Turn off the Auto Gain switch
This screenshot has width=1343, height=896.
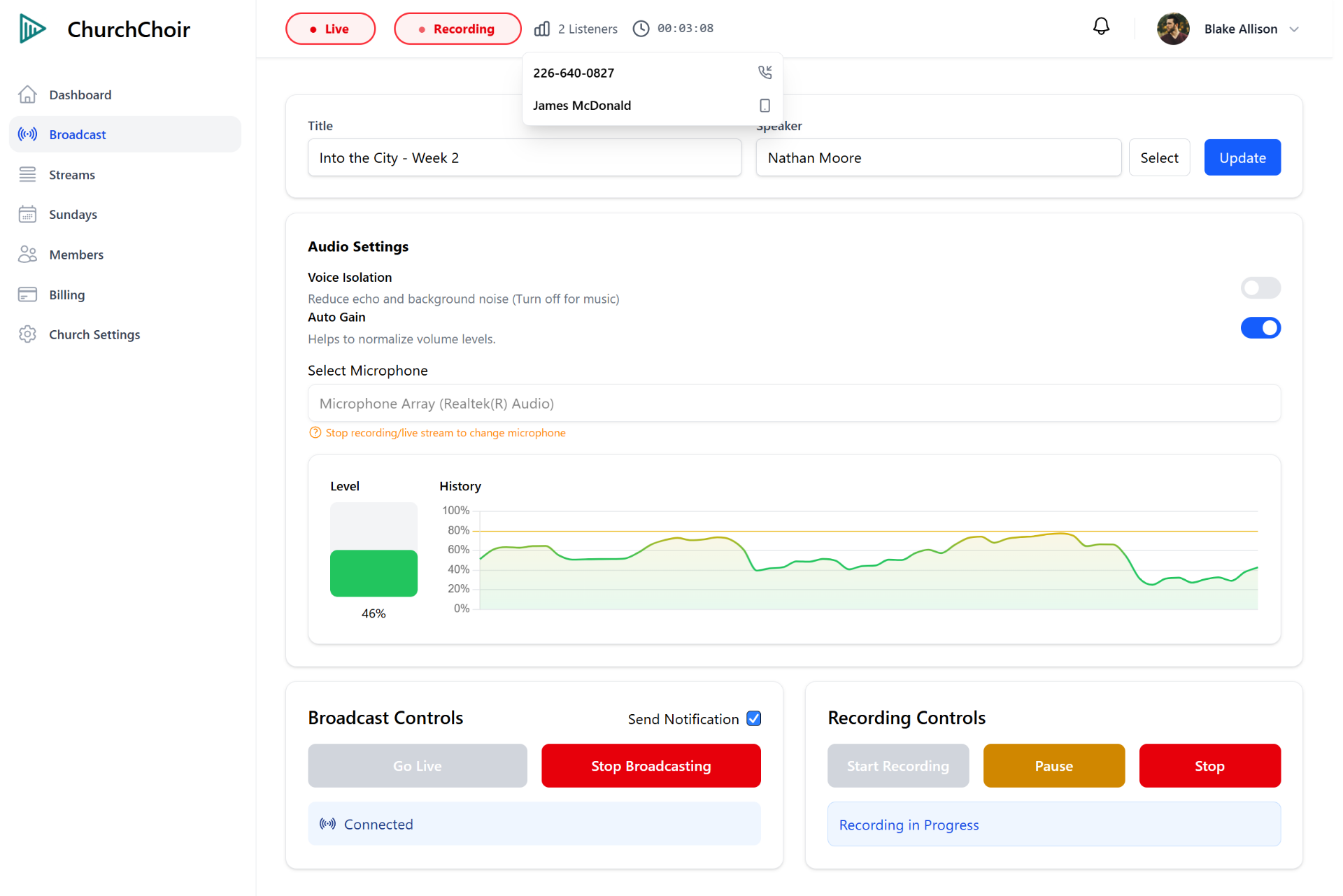click(1260, 327)
